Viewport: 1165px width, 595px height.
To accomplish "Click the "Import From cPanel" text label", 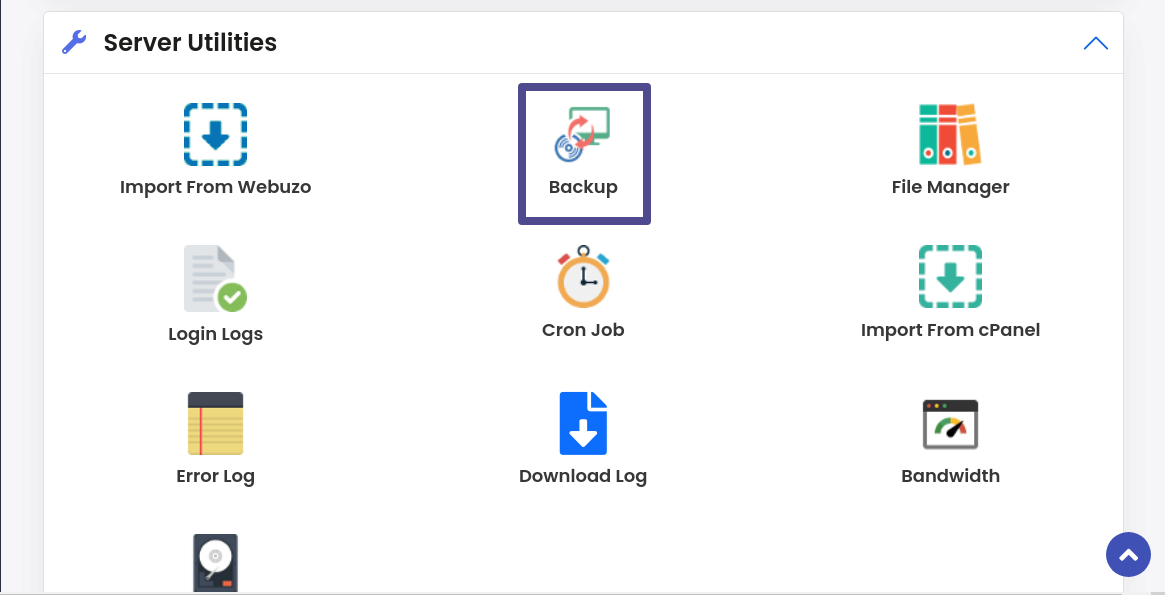I will [950, 329].
